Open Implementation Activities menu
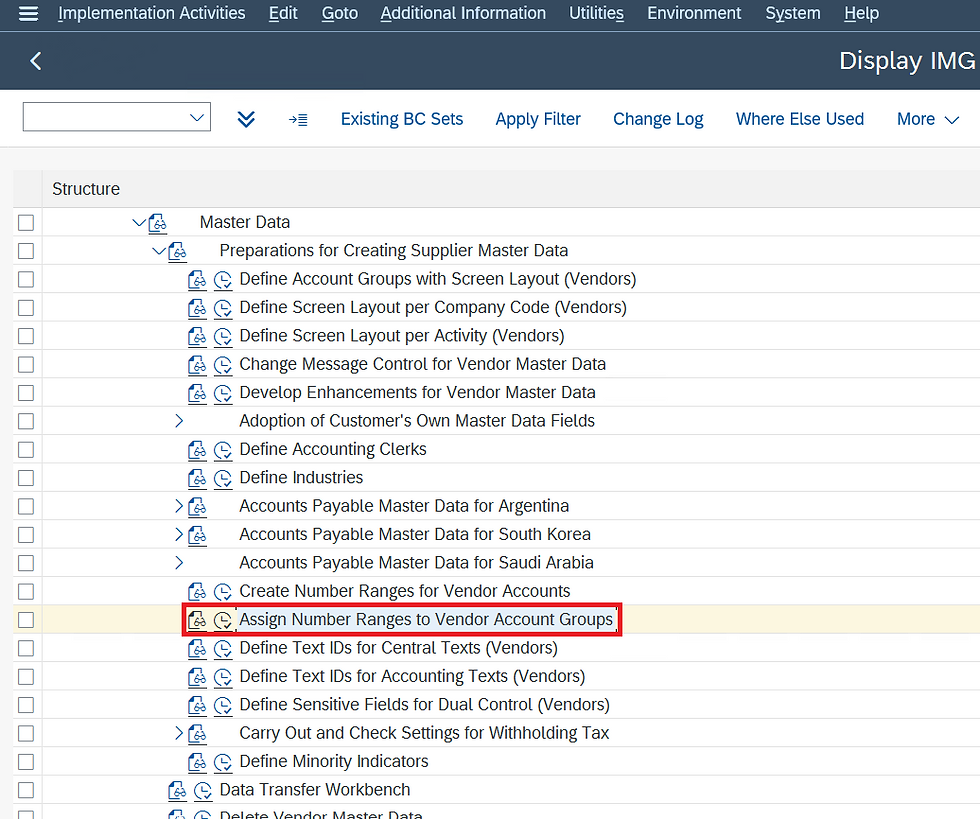 point(151,13)
